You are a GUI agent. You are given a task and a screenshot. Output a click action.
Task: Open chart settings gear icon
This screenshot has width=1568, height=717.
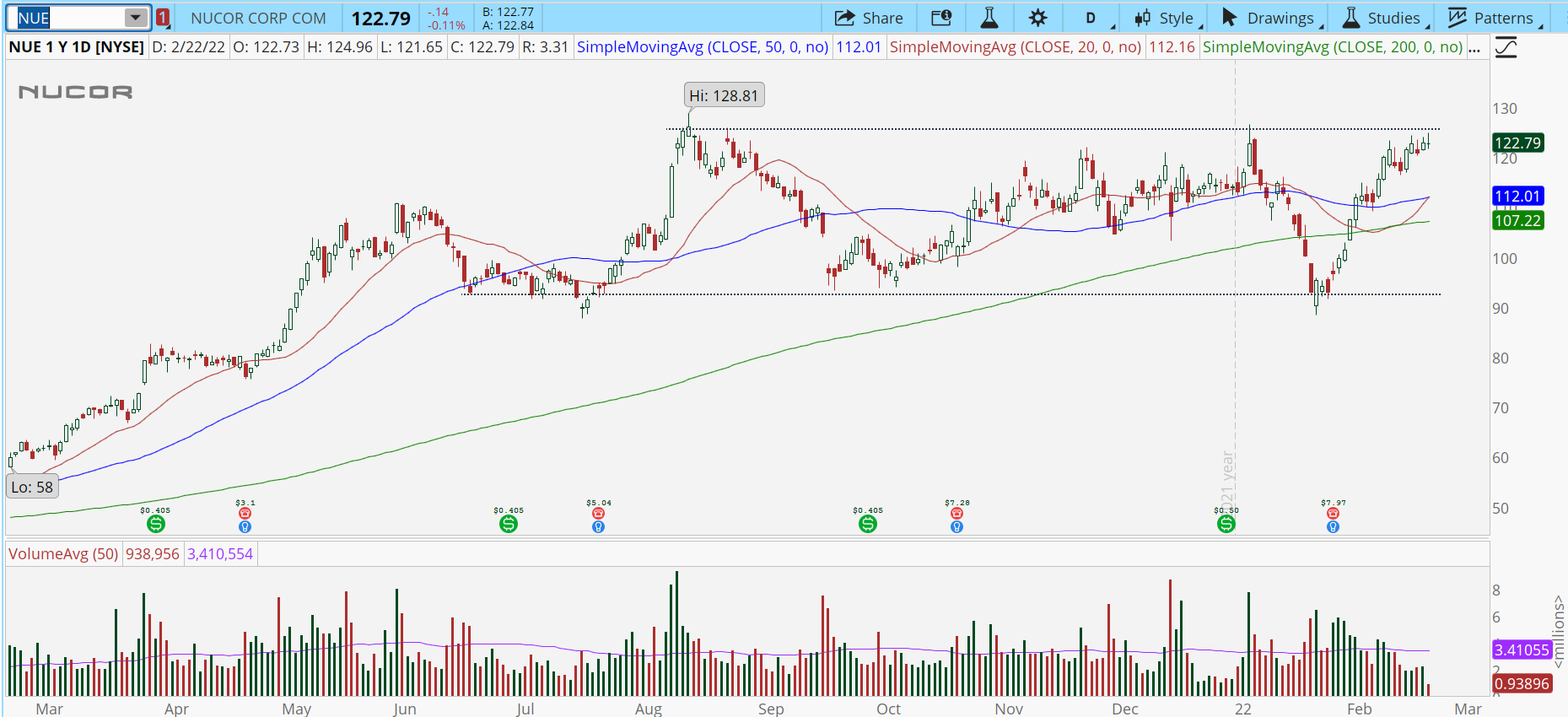pyautogui.click(x=1037, y=18)
